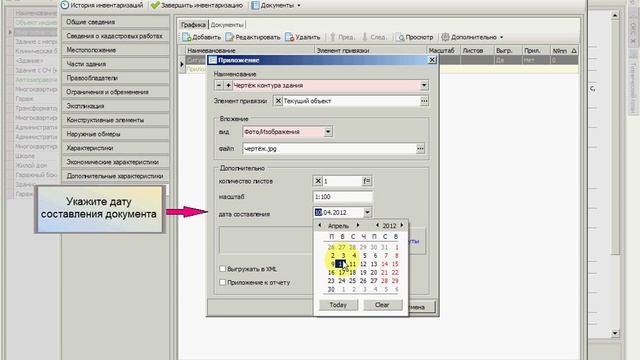Click the След. navigation button
640x360 pixels.
[374, 37]
